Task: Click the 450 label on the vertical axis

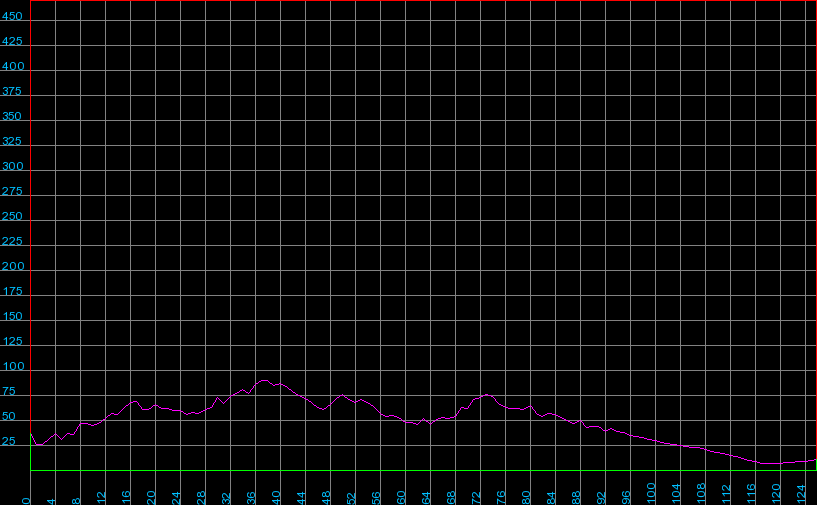Action: [x=14, y=17]
